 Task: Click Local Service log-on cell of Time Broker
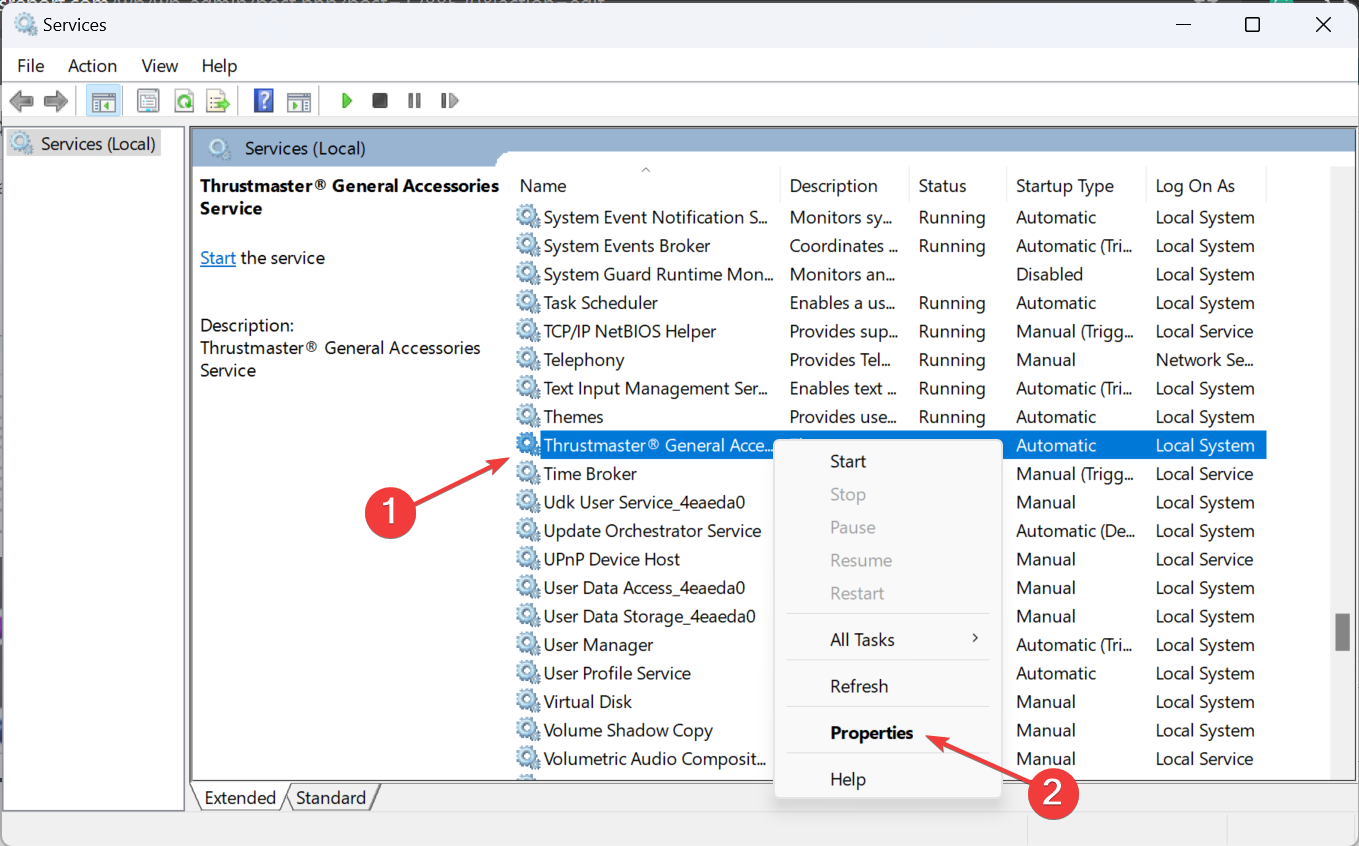coord(1204,473)
